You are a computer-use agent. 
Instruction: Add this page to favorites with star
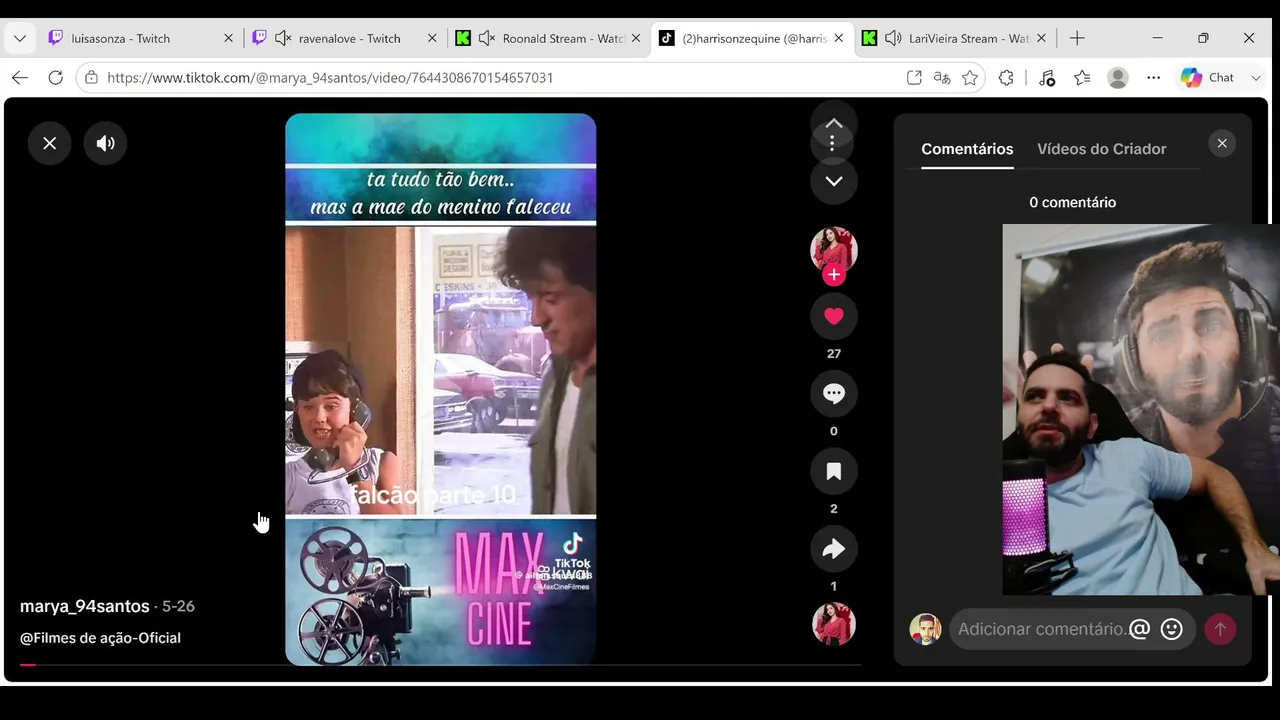click(x=970, y=77)
